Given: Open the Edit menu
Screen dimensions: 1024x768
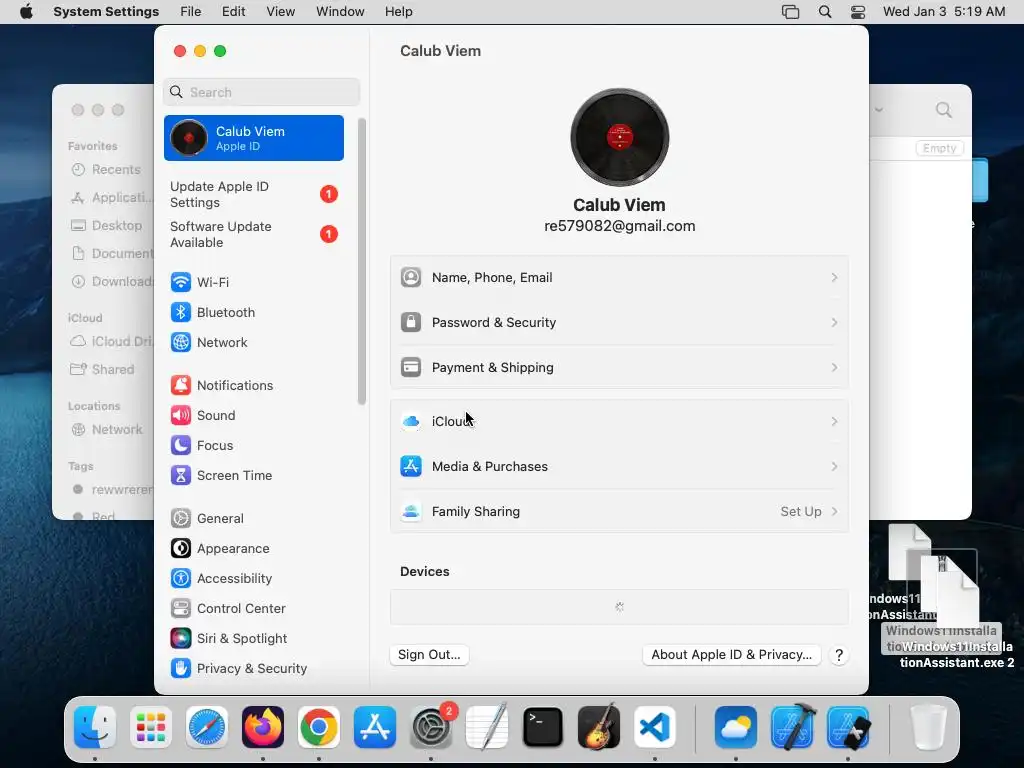Looking at the screenshot, I should tap(233, 12).
